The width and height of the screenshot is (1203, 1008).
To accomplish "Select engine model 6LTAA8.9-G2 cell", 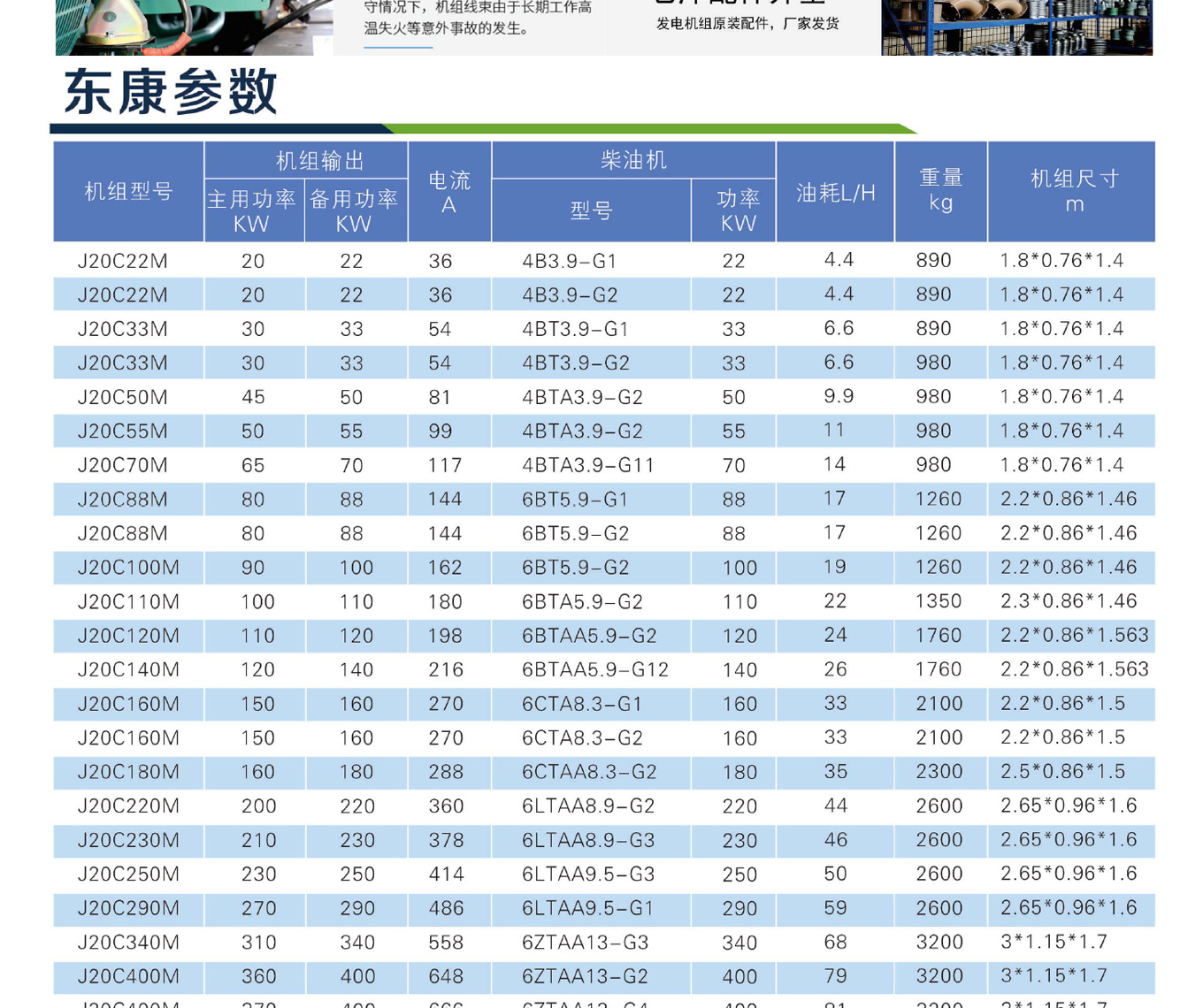I will pos(588,806).
